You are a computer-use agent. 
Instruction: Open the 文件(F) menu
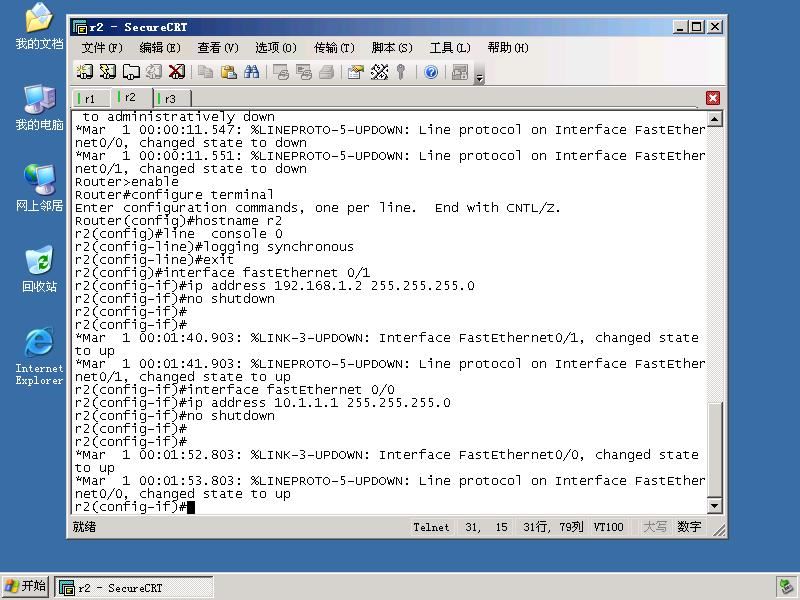(x=102, y=48)
